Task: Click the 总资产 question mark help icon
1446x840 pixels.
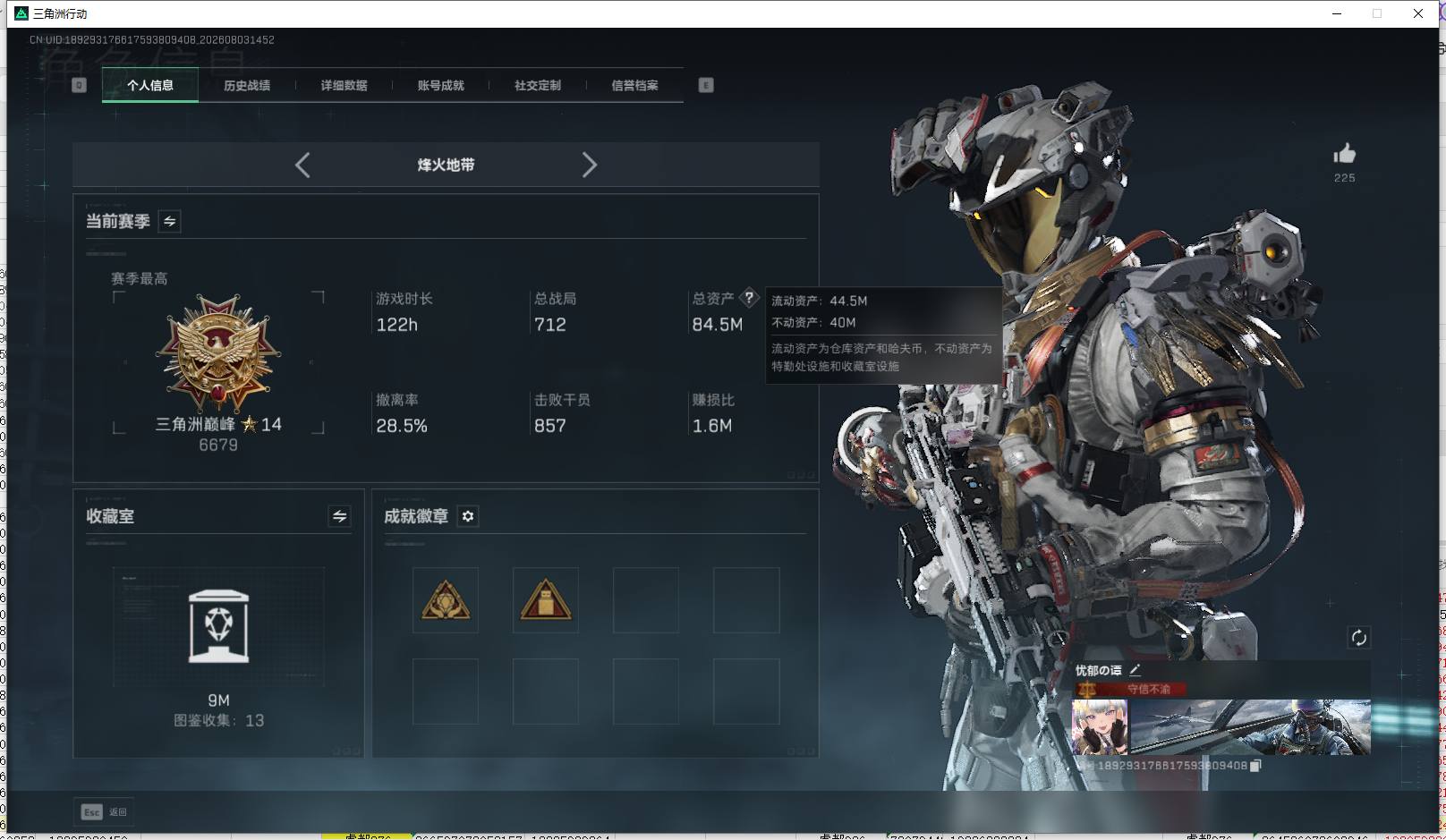Action: (x=749, y=298)
